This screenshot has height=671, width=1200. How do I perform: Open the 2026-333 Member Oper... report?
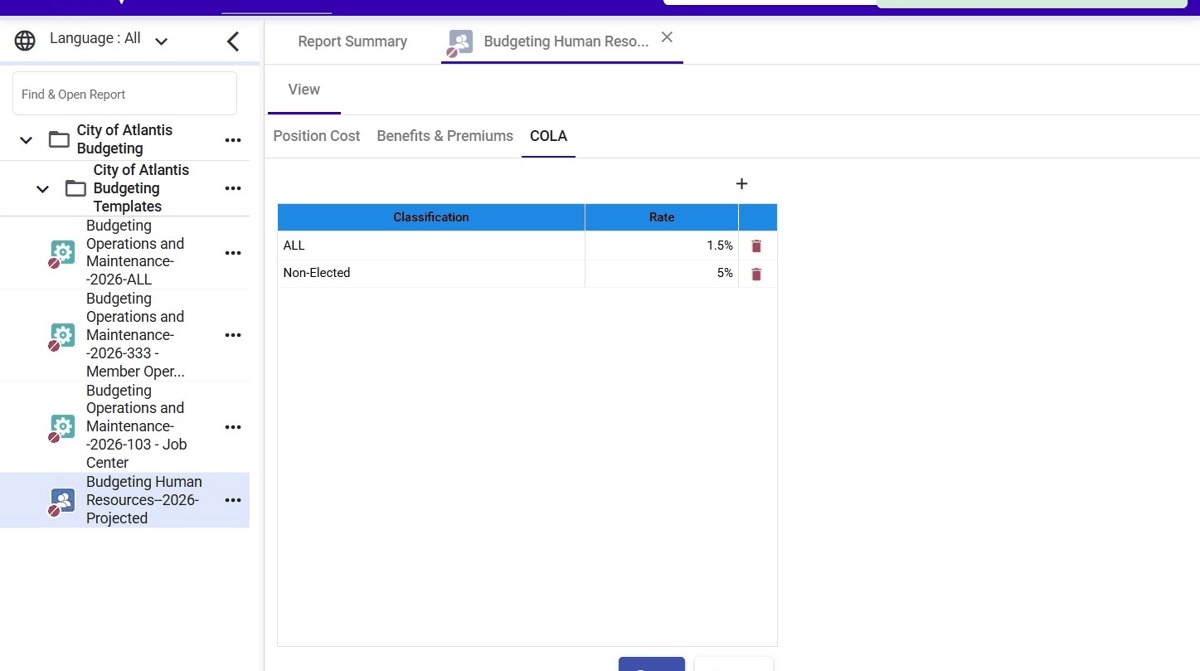click(135, 335)
